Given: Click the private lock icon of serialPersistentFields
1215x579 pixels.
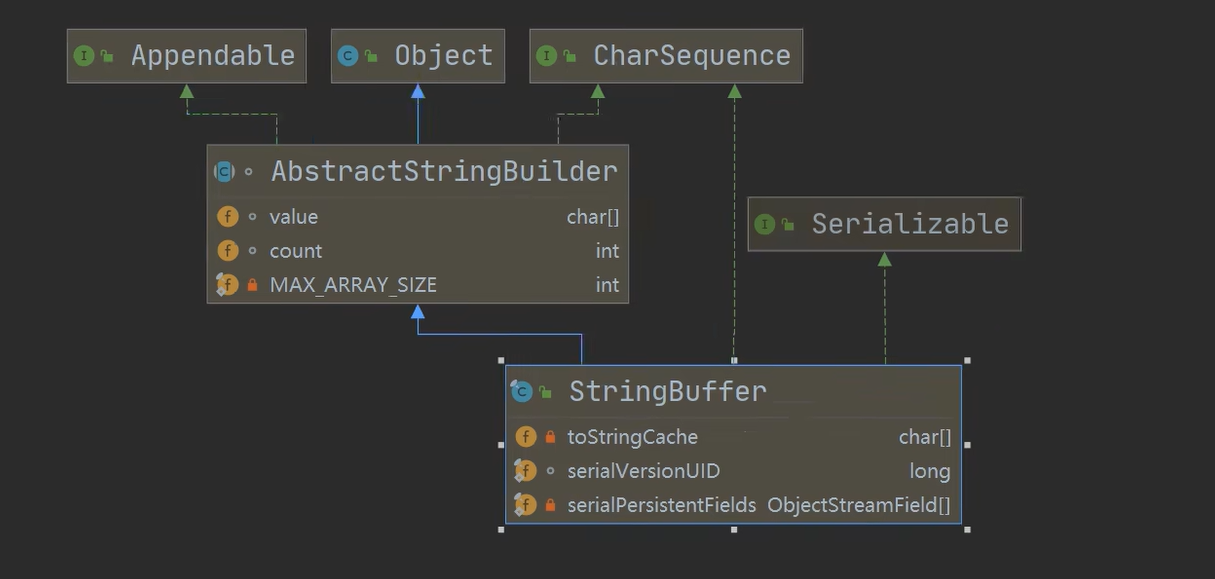Looking at the screenshot, I should [550, 505].
